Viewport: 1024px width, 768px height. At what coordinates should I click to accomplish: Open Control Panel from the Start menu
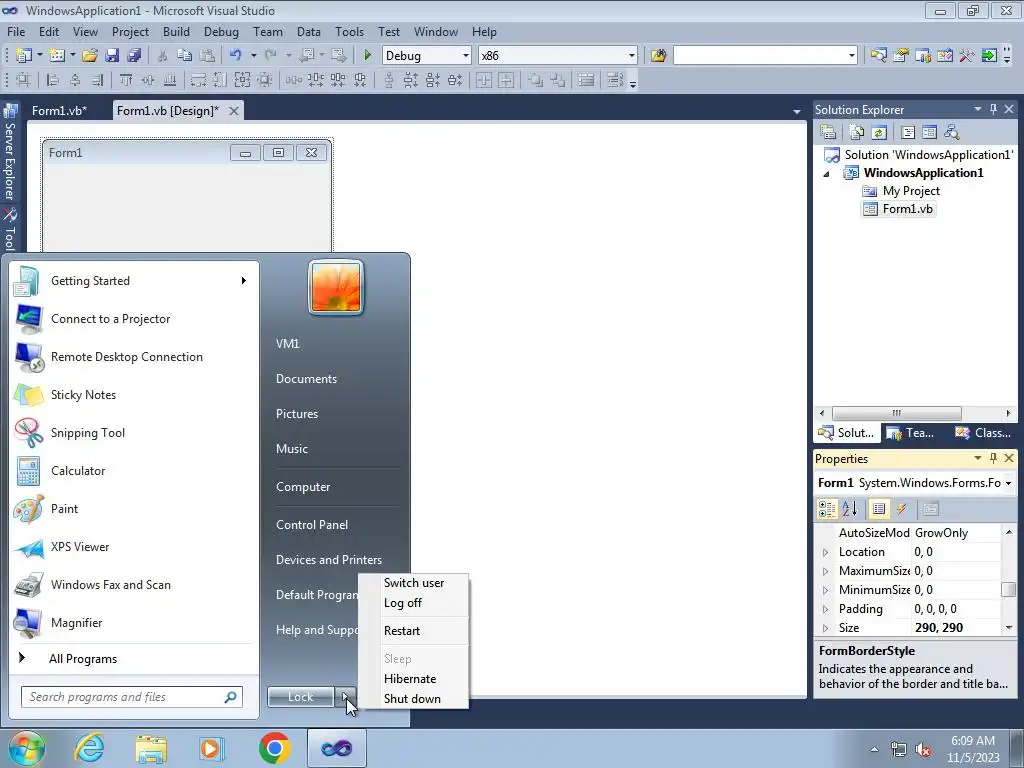point(312,525)
